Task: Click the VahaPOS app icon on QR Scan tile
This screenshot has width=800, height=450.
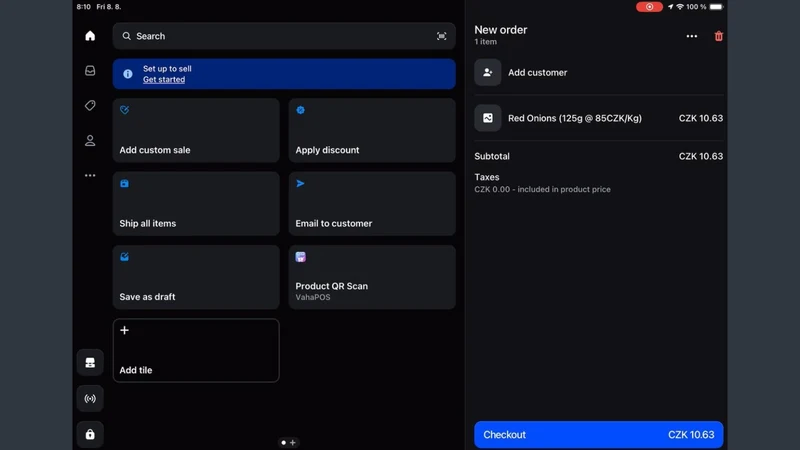Action: coord(301,257)
